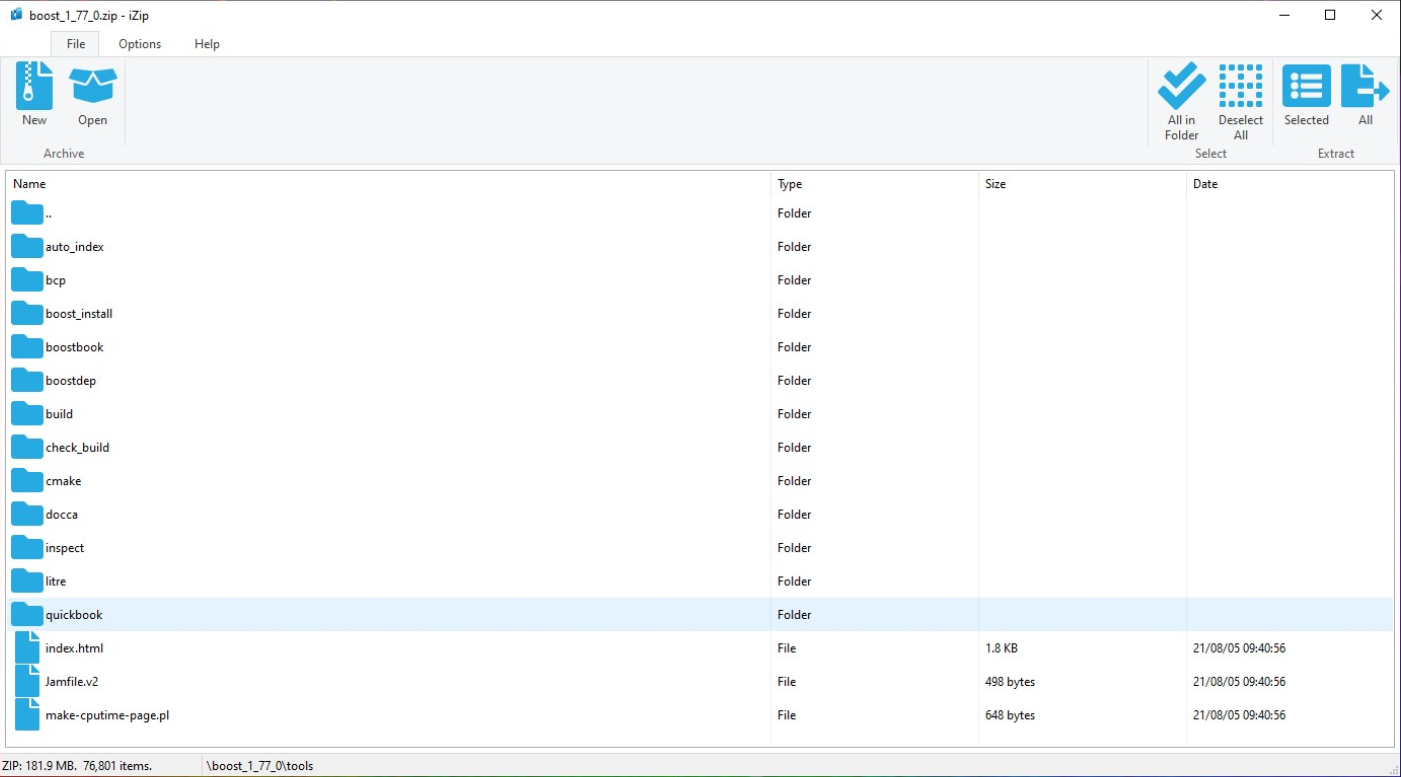Sort by the Date column header
Image resolution: width=1401 pixels, height=777 pixels.
(1290, 184)
